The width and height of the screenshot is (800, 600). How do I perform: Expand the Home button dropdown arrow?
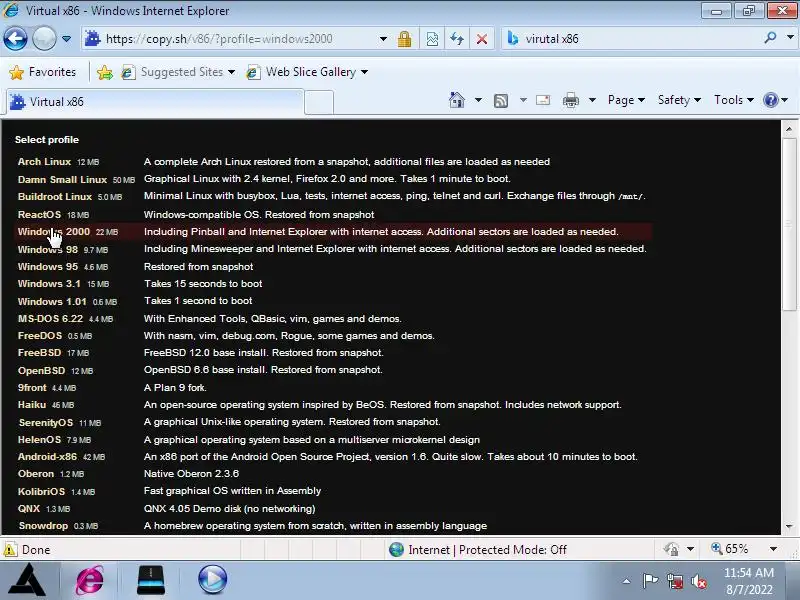coord(478,100)
